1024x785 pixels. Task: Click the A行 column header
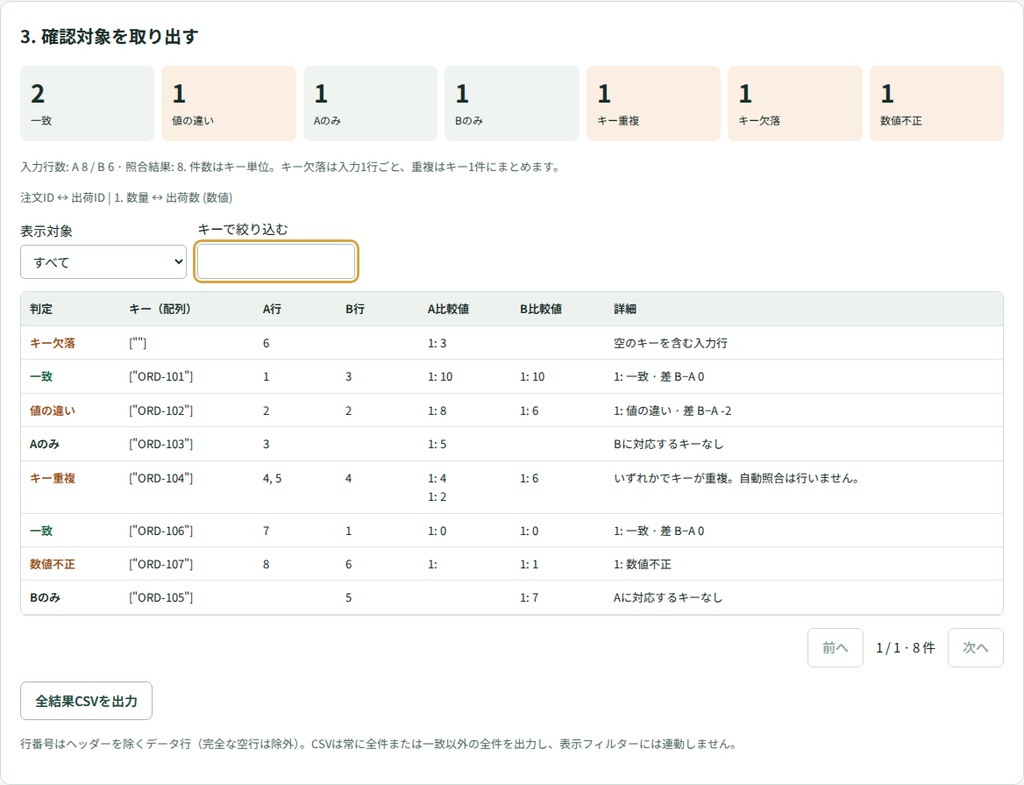point(272,309)
